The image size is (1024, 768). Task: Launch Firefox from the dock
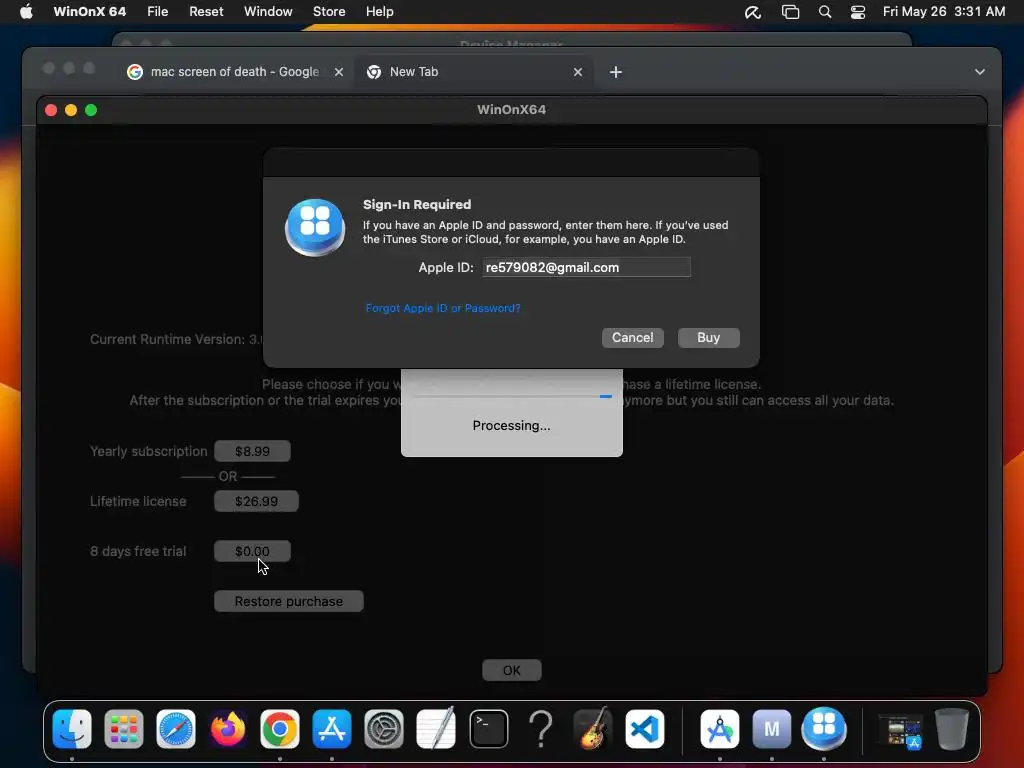tap(227, 728)
